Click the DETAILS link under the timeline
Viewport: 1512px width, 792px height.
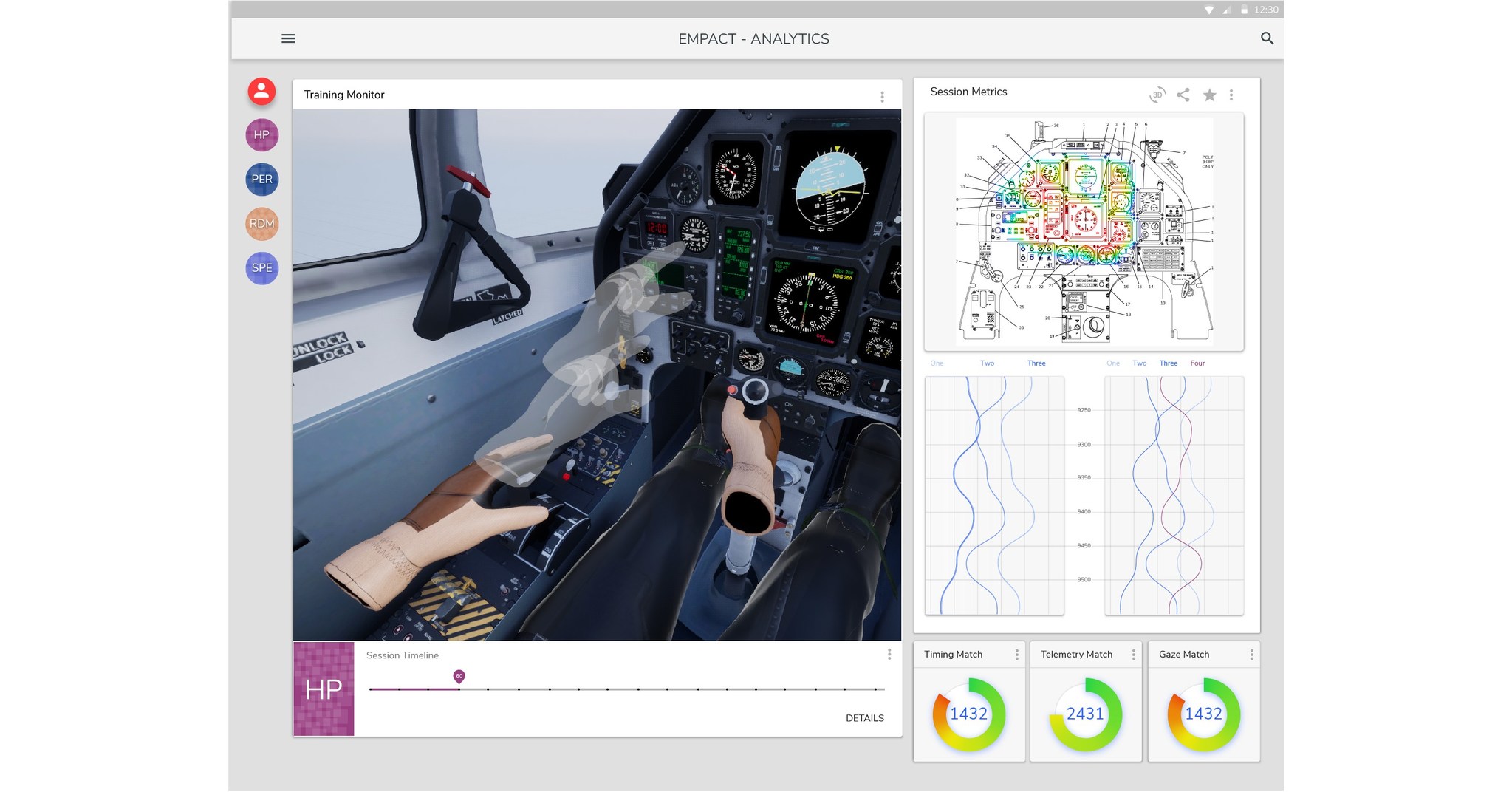point(865,717)
